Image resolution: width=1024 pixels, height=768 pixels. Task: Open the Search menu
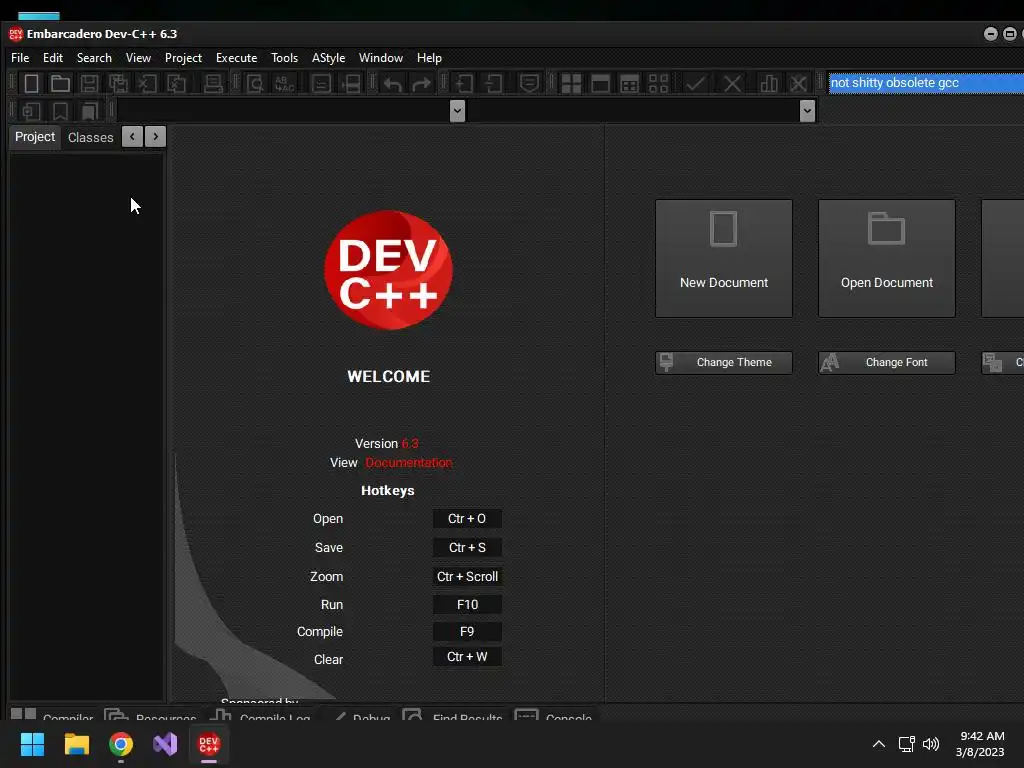click(94, 57)
